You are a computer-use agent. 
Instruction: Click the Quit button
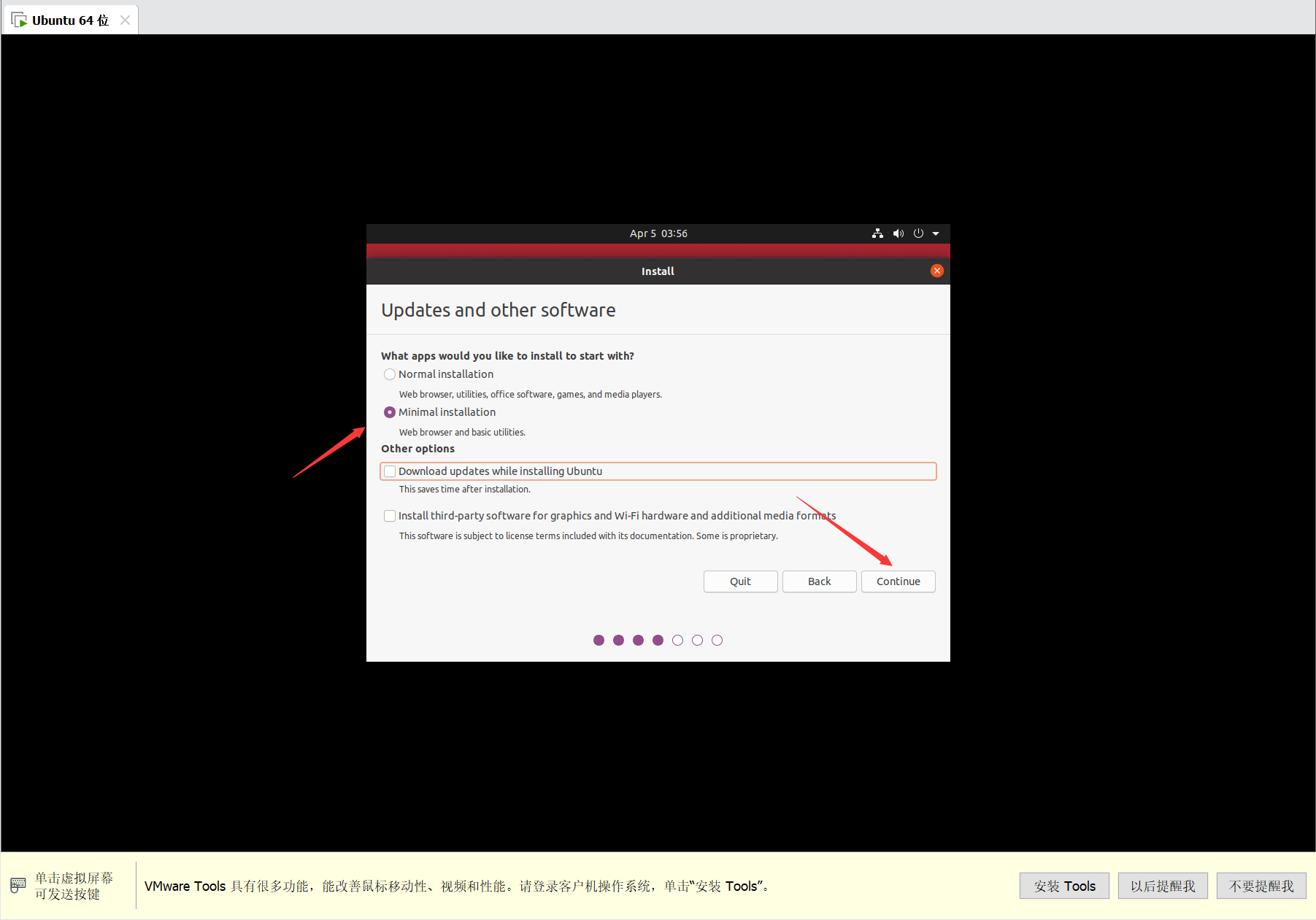pos(740,581)
